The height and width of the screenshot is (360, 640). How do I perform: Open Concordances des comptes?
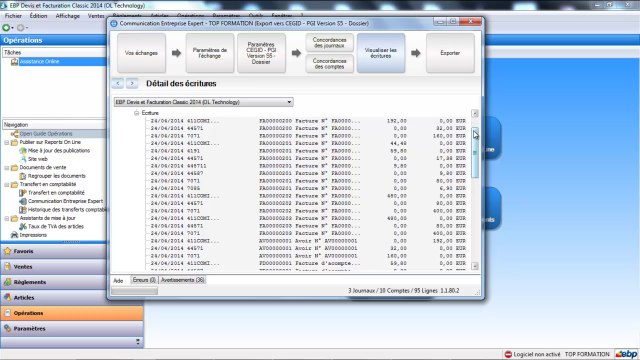pos(329,64)
